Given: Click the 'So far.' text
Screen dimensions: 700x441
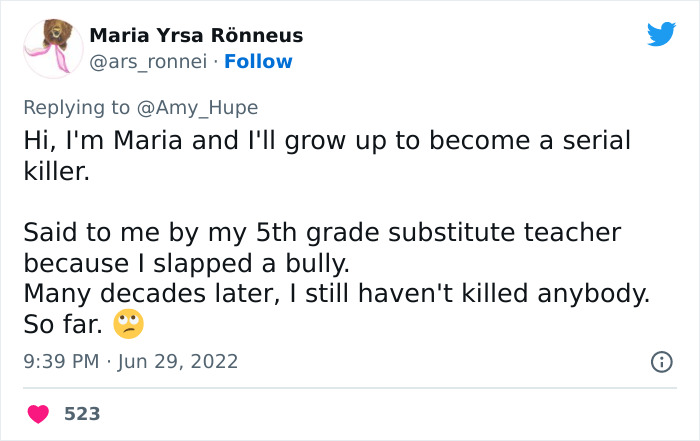Looking at the screenshot, I should pos(62,324).
